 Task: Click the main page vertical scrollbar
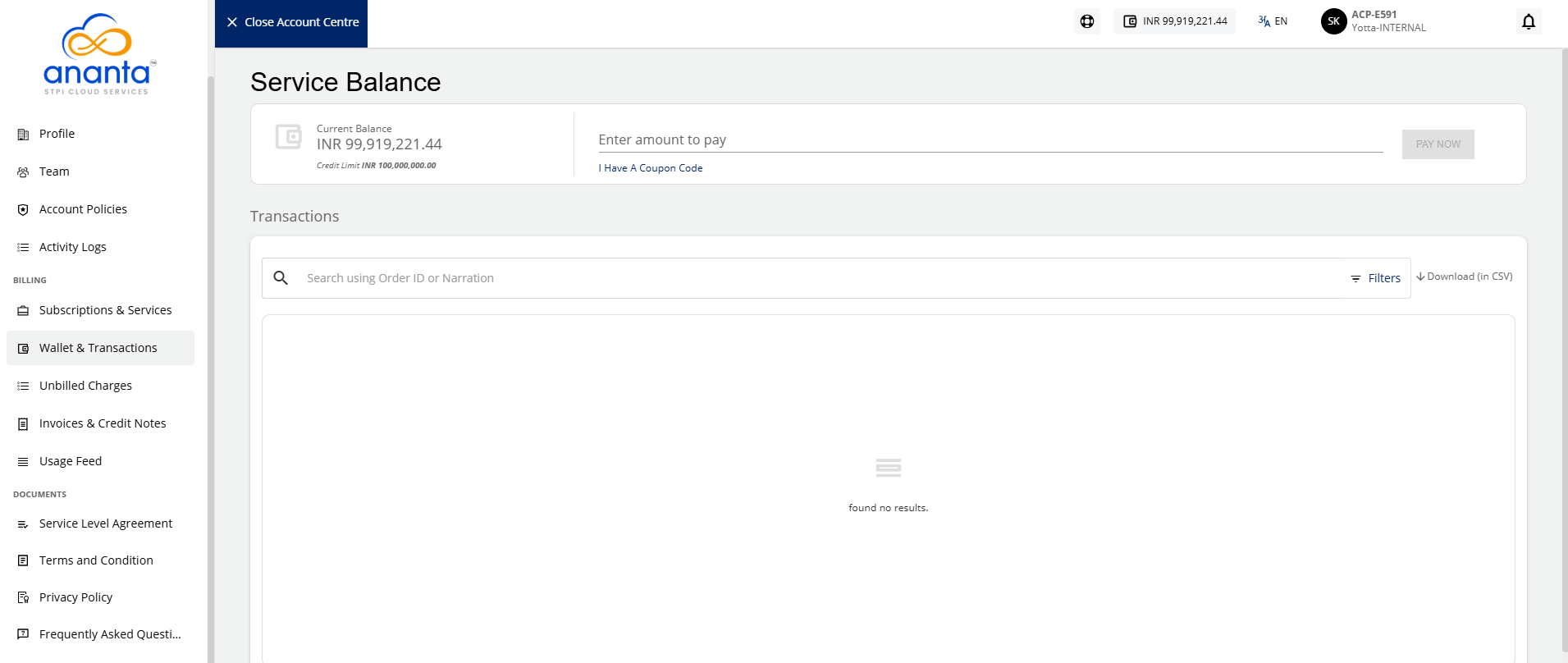(x=1564, y=349)
